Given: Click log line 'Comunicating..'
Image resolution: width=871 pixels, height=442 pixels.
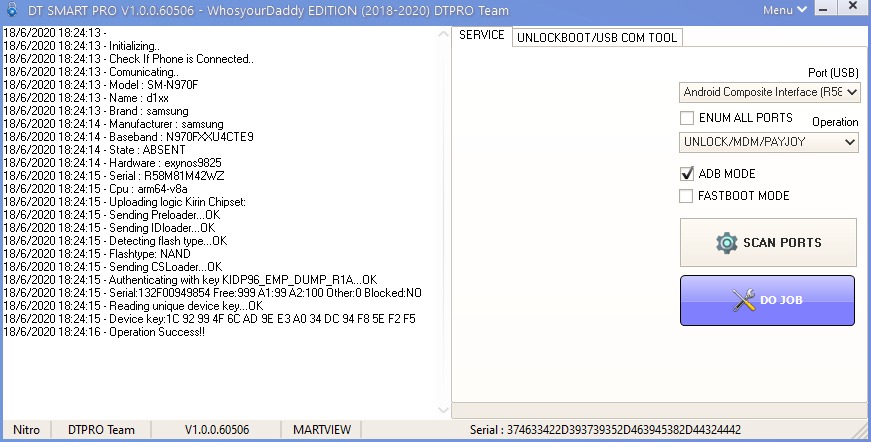Looking at the screenshot, I should coord(91,72).
